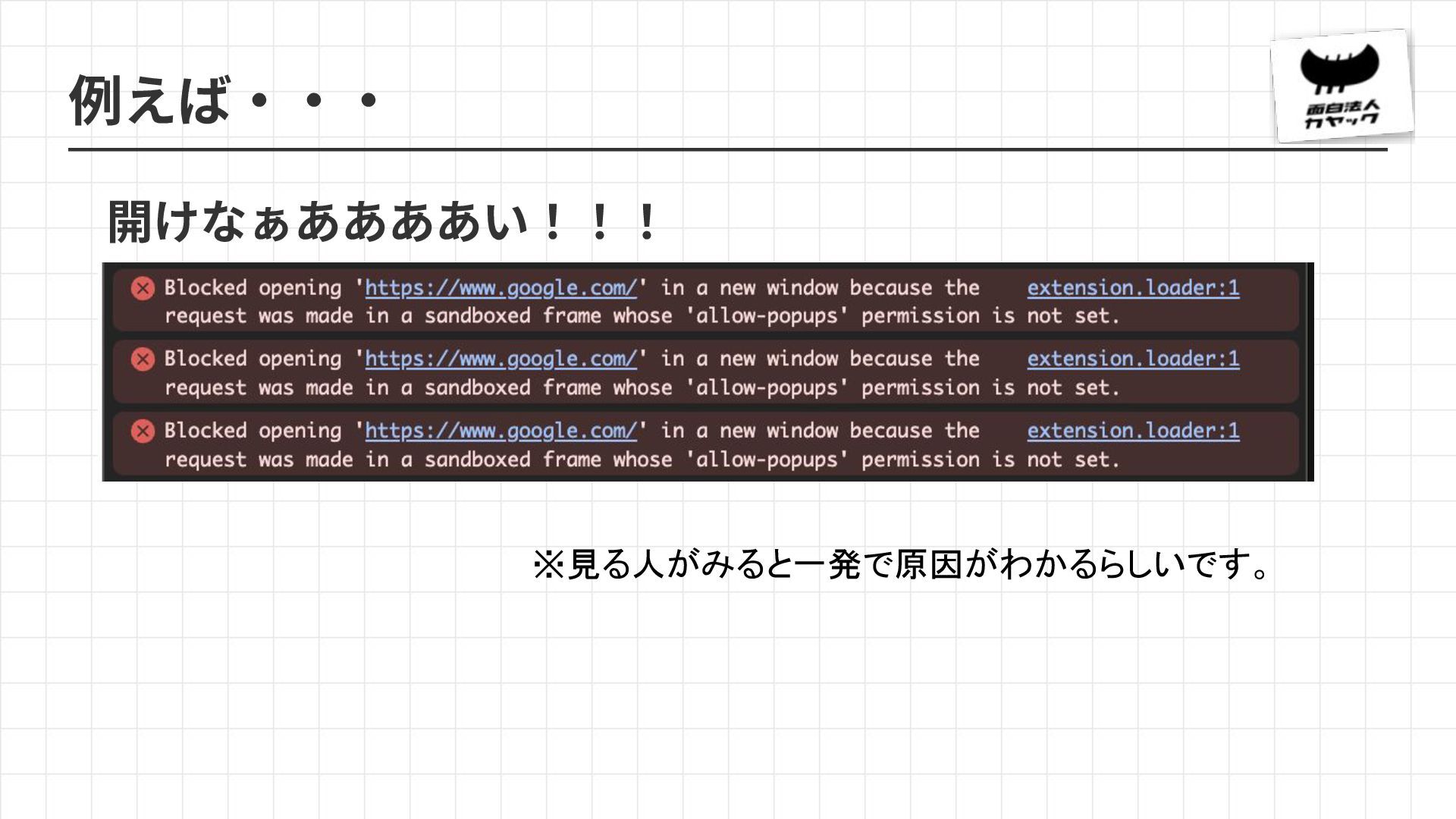The width and height of the screenshot is (1456, 819).
Task: Open the first google.com link
Action: point(500,288)
